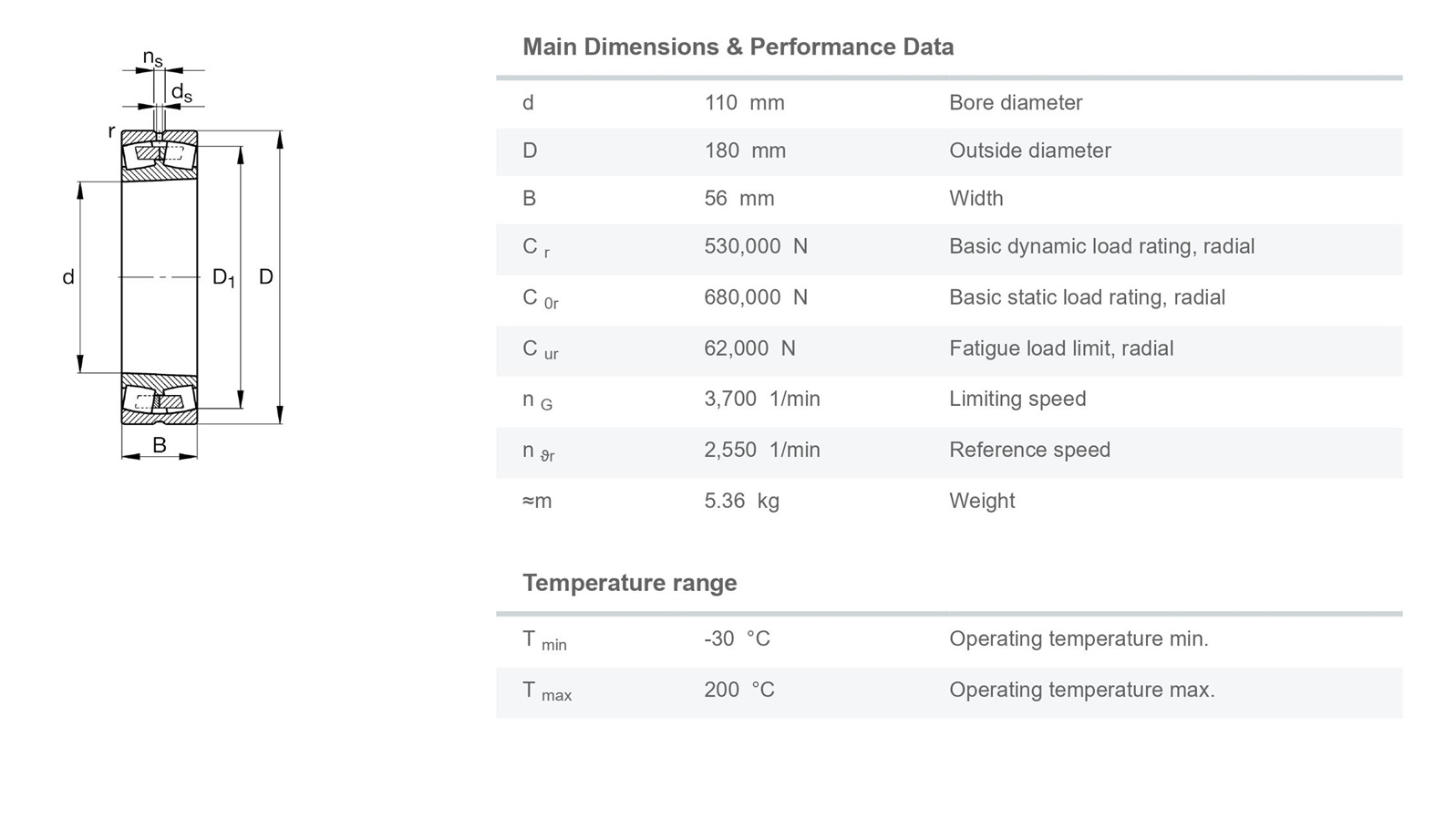Select the Outside diameter value 180 mm
Image resolution: width=1456 pixels, height=820 pixels.
[x=744, y=151]
